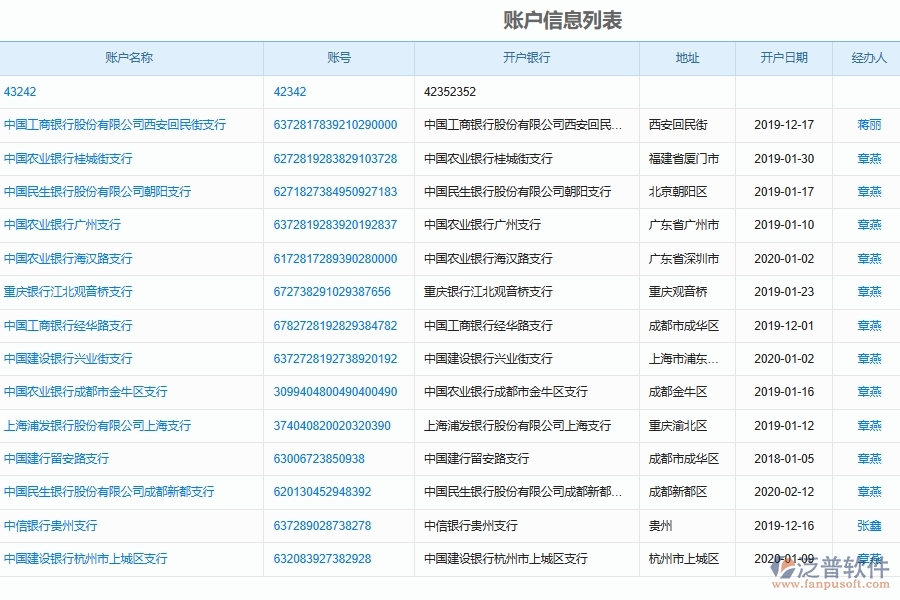Click account number 6272819283829103728 link
This screenshot has height=600, width=900.
coord(338,158)
